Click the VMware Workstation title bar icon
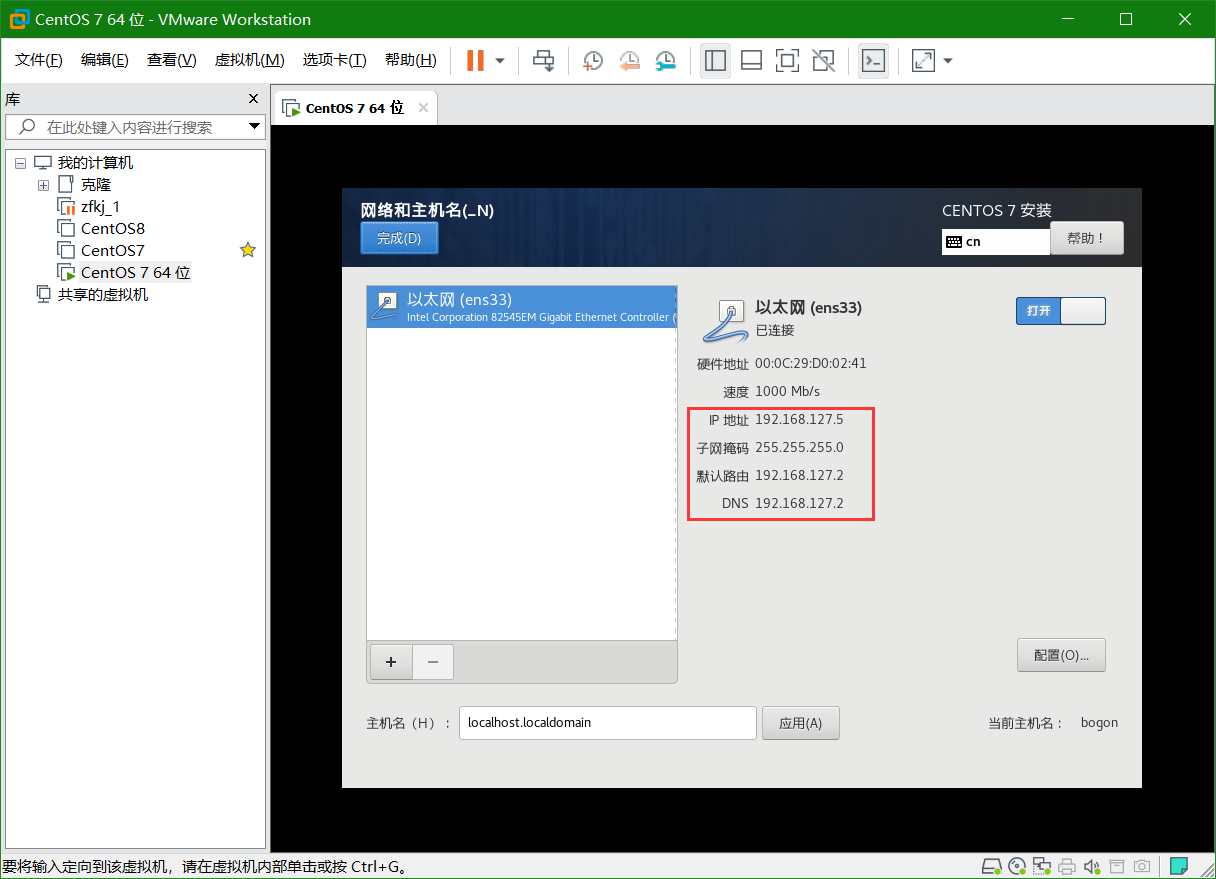 point(18,19)
